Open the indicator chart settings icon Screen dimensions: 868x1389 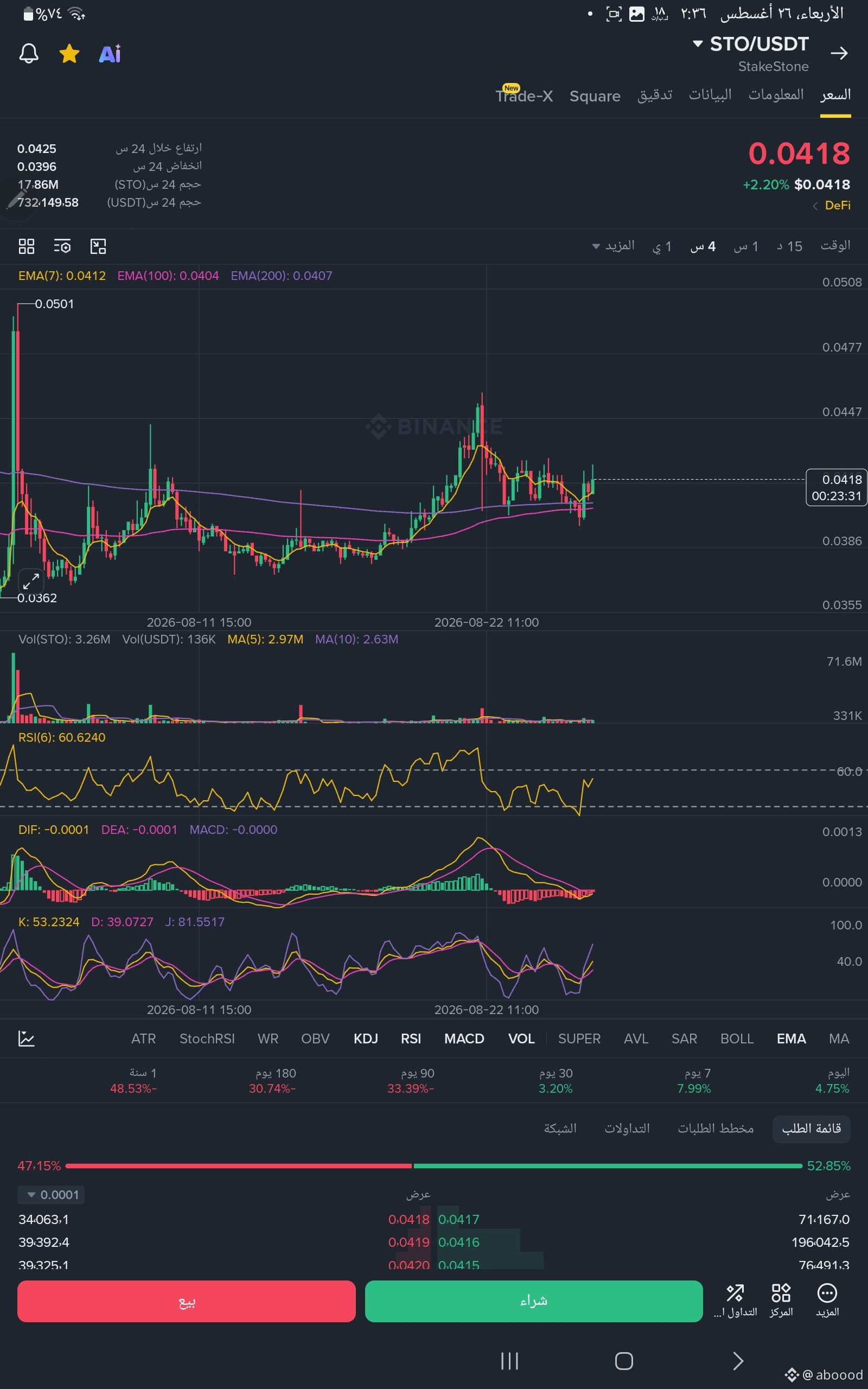27,1038
